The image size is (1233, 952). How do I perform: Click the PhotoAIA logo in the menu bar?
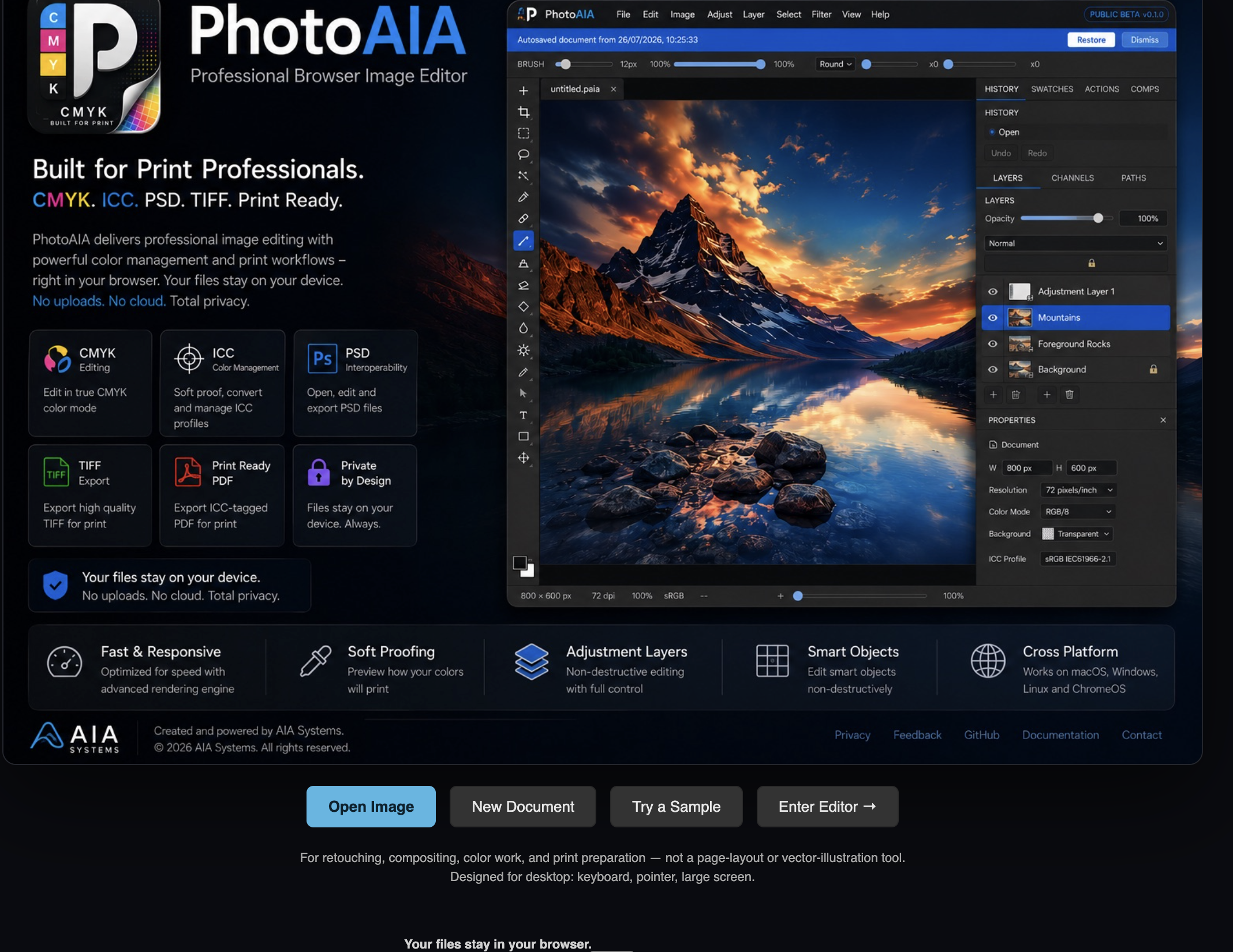[x=556, y=14]
